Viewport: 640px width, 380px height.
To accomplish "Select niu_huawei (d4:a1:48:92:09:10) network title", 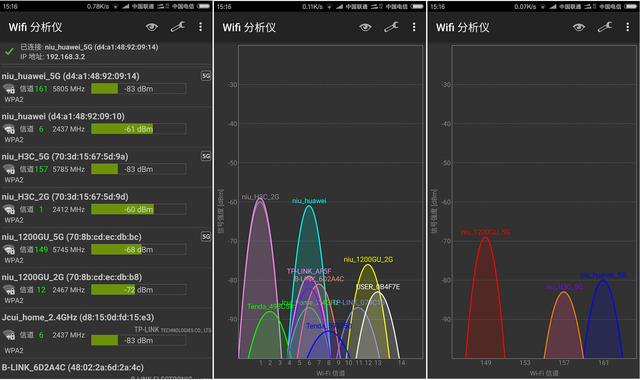I will (63, 116).
